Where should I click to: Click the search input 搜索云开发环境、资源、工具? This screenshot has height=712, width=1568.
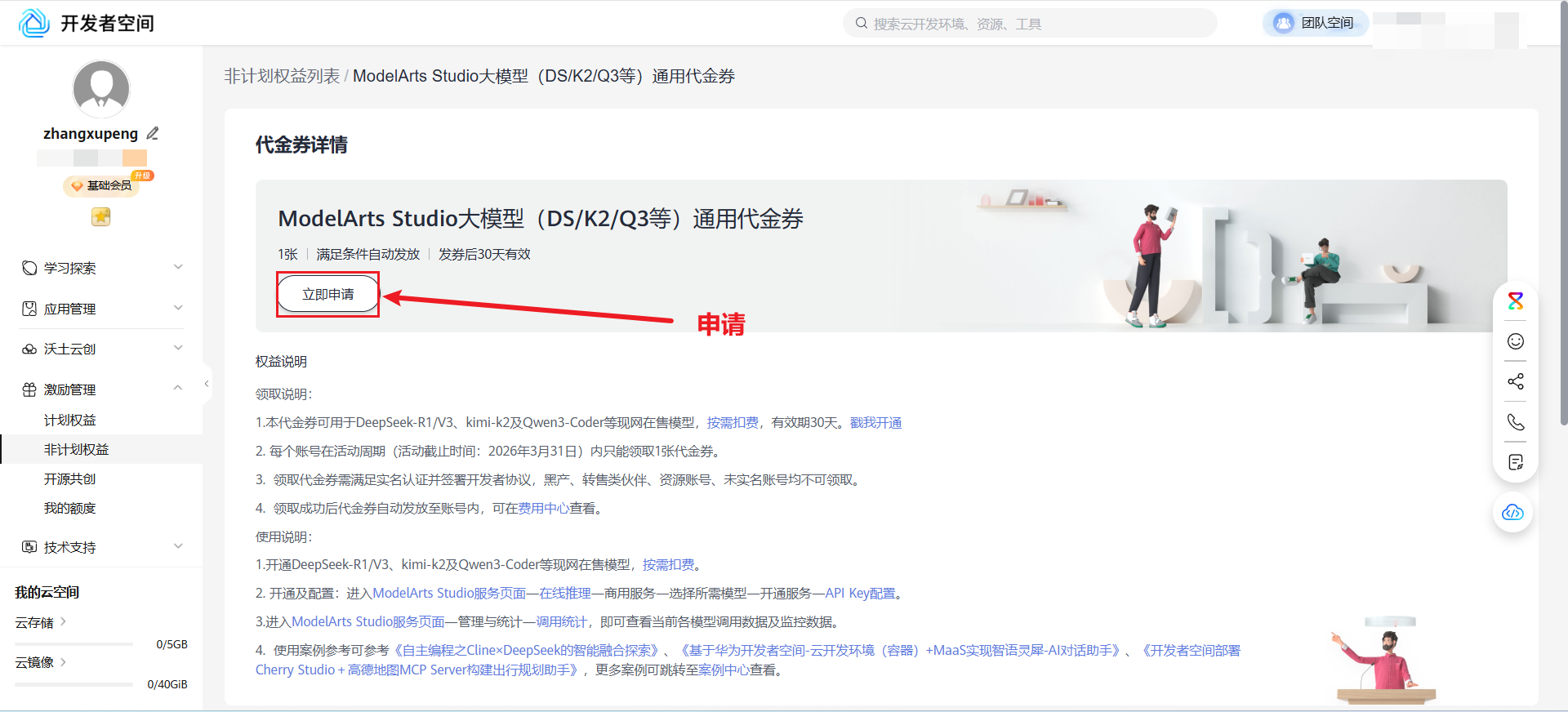pyautogui.click(x=1030, y=23)
